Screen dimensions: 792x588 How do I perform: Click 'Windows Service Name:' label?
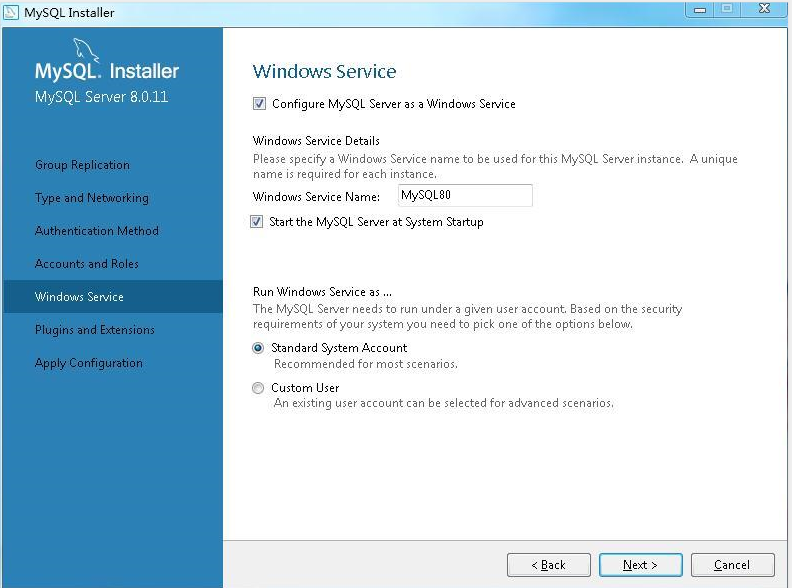[316, 197]
